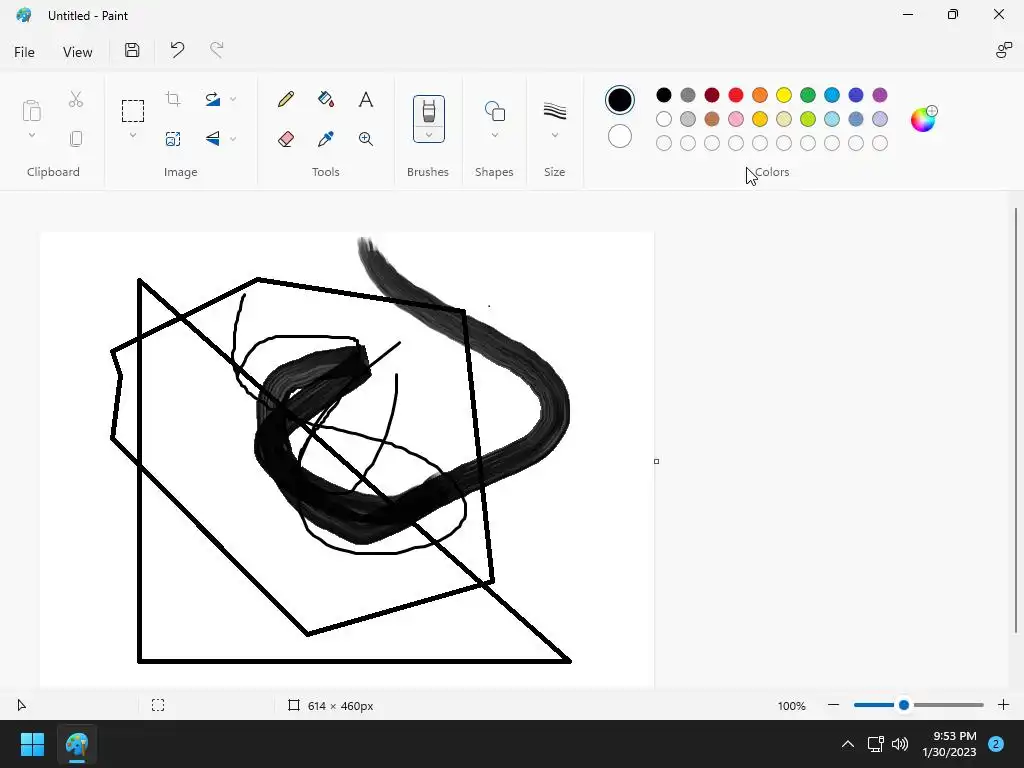This screenshot has width=1024, height=768.
Task: Click the line Size icon
Action: click(x=554, y=111)
